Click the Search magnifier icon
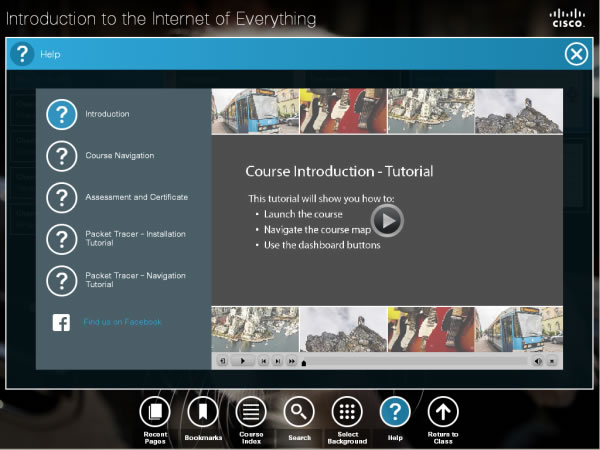This screenshot has width=600, height=450. (x=299, y=411)
